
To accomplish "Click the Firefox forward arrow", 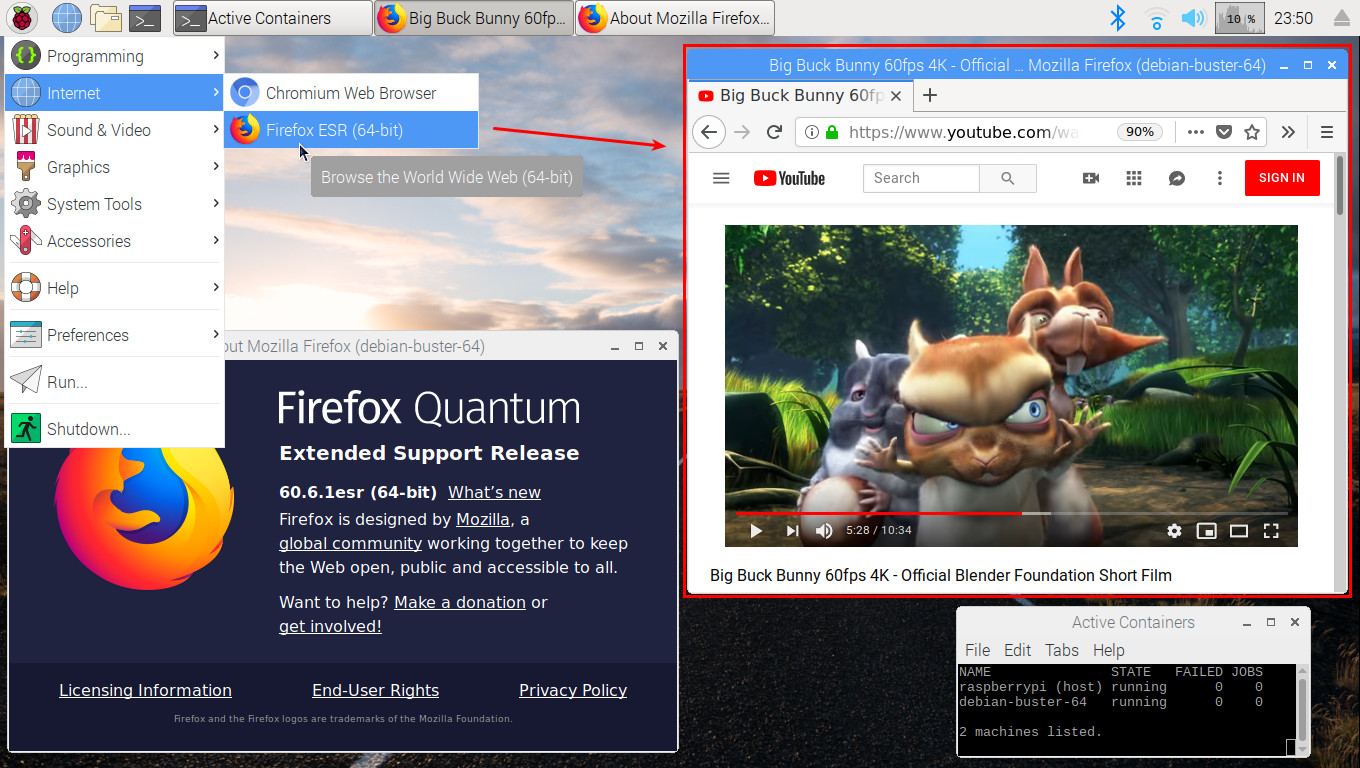I will (x=742, y=132).
